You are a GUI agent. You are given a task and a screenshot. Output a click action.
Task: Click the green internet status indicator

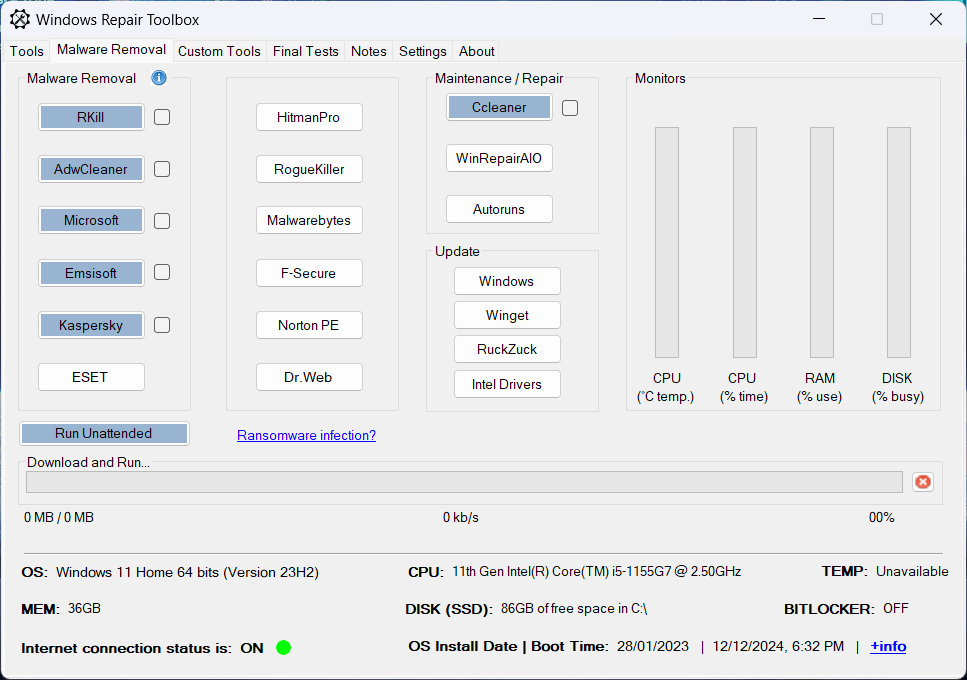[283, 648]
